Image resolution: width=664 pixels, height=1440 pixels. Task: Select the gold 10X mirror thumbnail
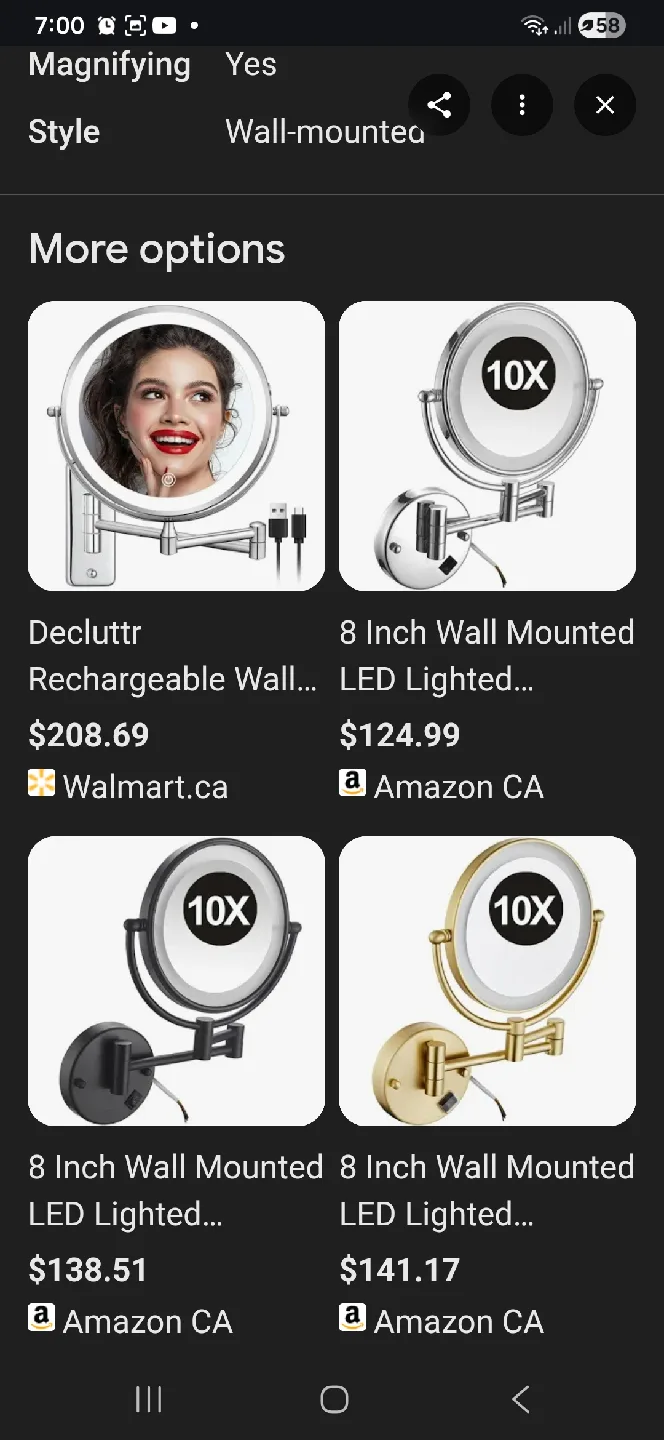coord(486,981)
